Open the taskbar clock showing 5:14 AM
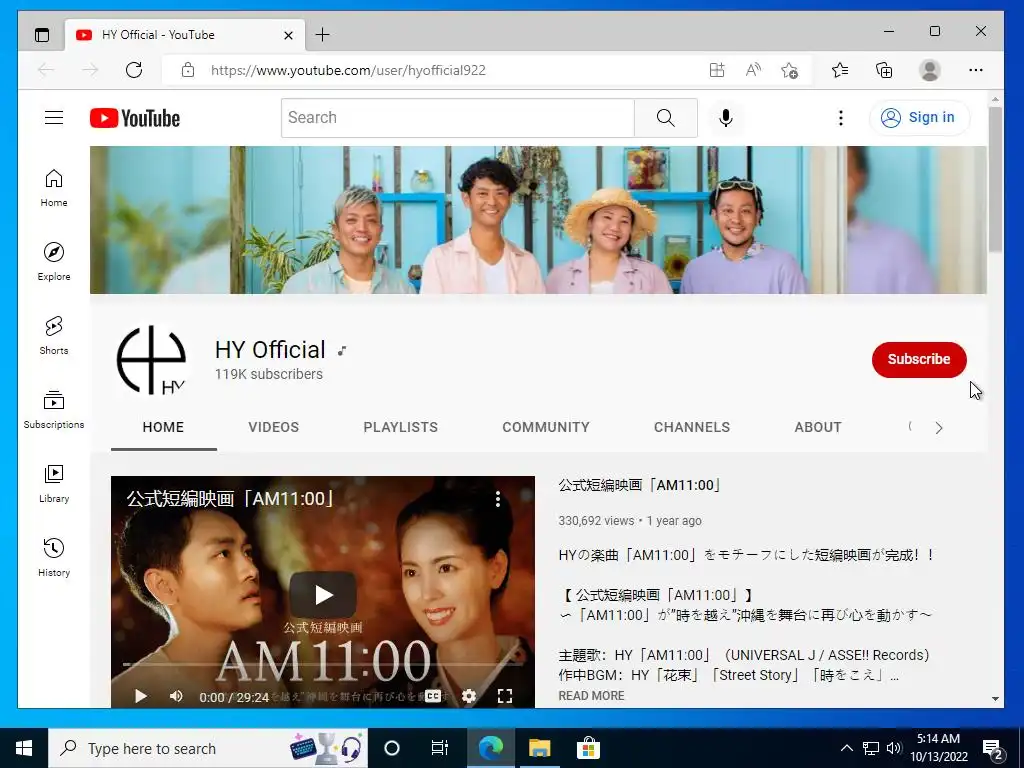This screenshot has height=768, width=1024. click(x=938, y=748)
